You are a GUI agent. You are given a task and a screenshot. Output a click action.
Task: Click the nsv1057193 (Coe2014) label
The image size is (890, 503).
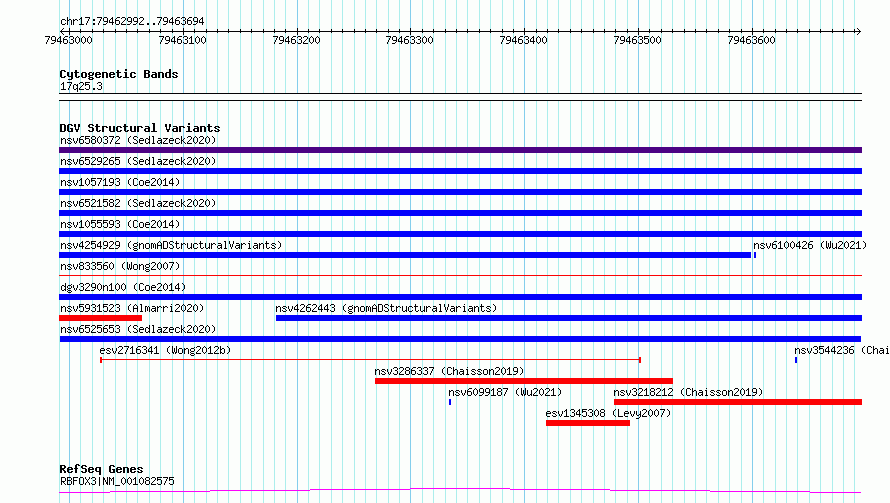tap(120, 182)
